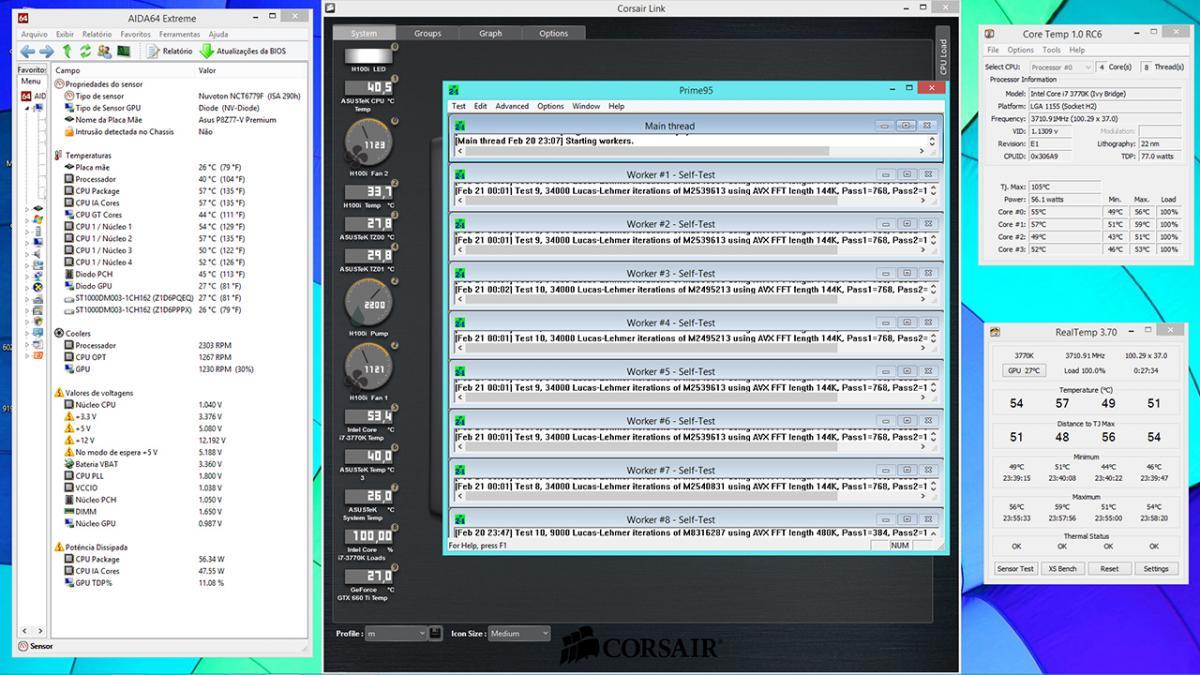The height and width of the screenshot is (675, 1200).
Task: Switch to the Favoritos tab in AIDA64 sidebar
Action: coord(32,70)
